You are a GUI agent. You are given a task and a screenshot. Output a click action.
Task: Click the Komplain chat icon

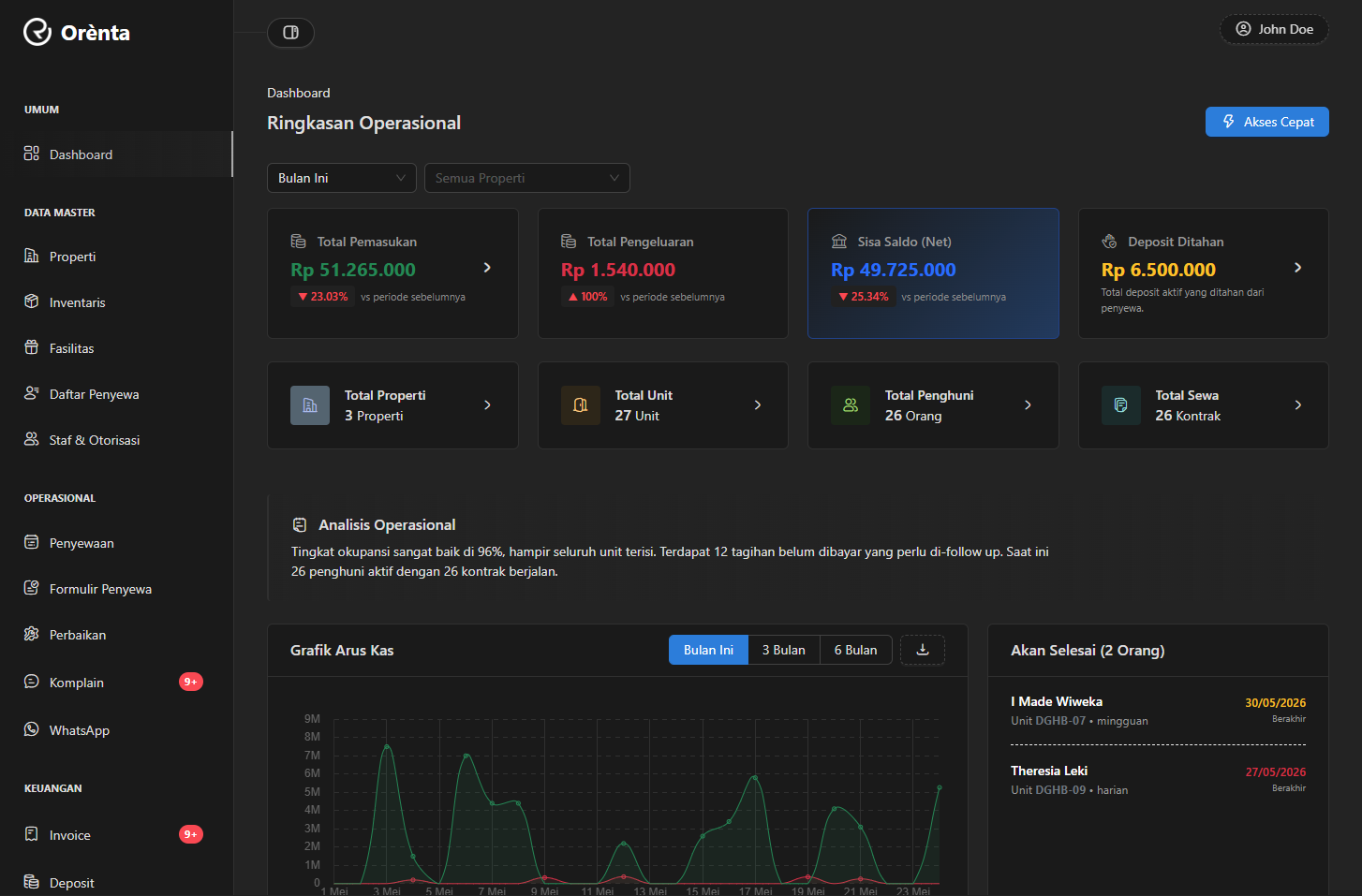32,682
